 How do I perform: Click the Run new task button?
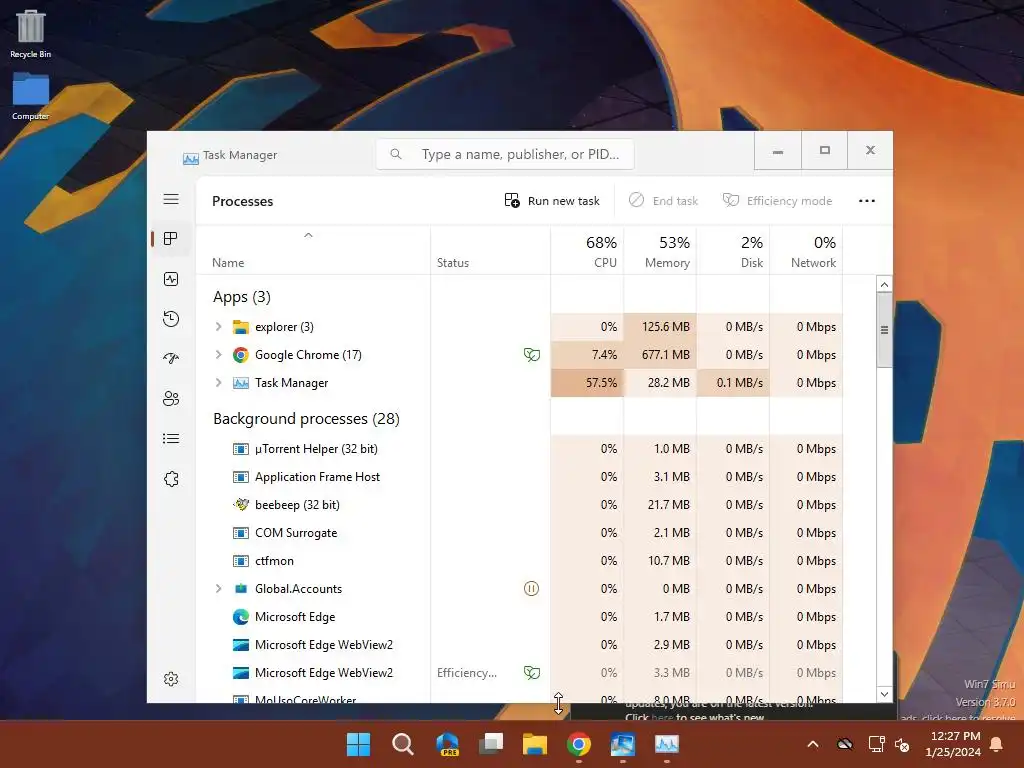[x=552, y=200]
